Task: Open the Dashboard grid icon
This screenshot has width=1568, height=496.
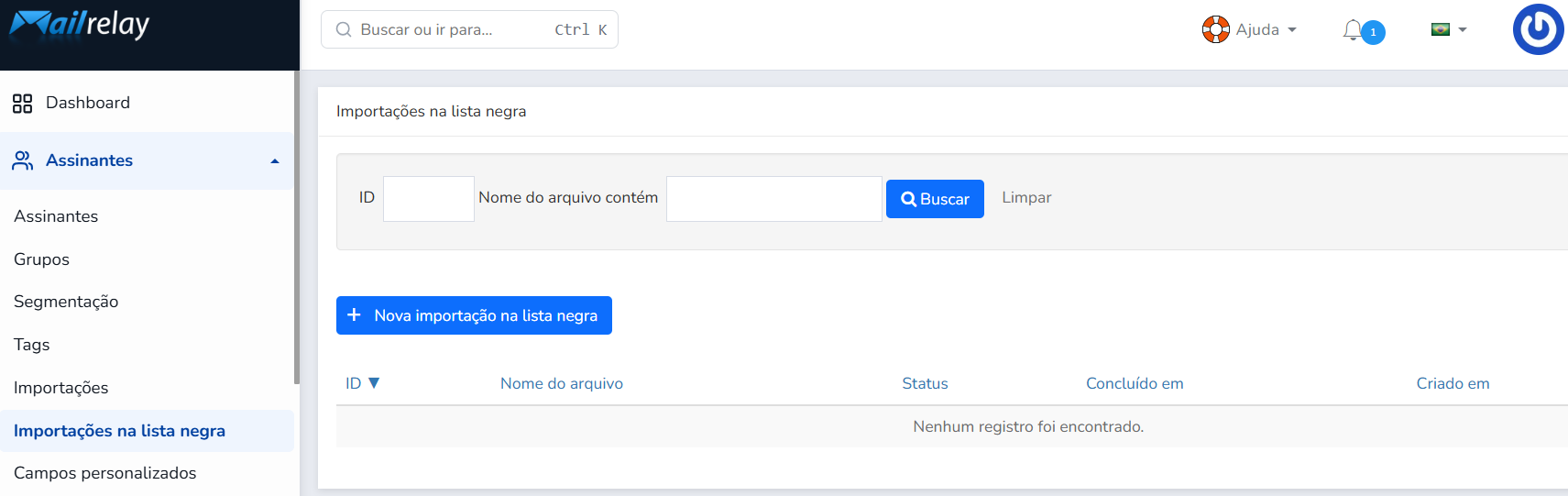Action: [22, 103]
